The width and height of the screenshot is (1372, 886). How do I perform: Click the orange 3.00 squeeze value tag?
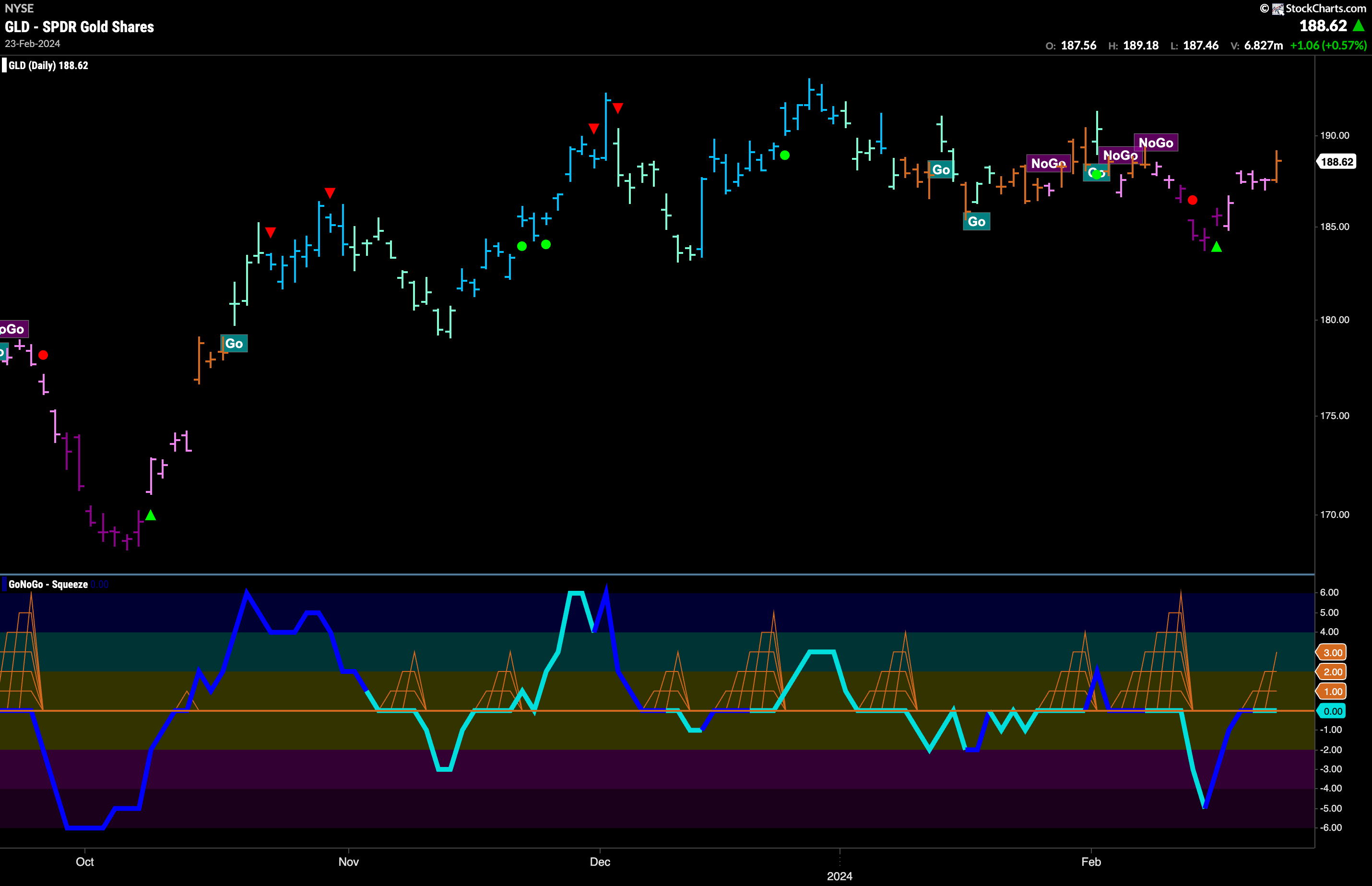click(1332, 652)
